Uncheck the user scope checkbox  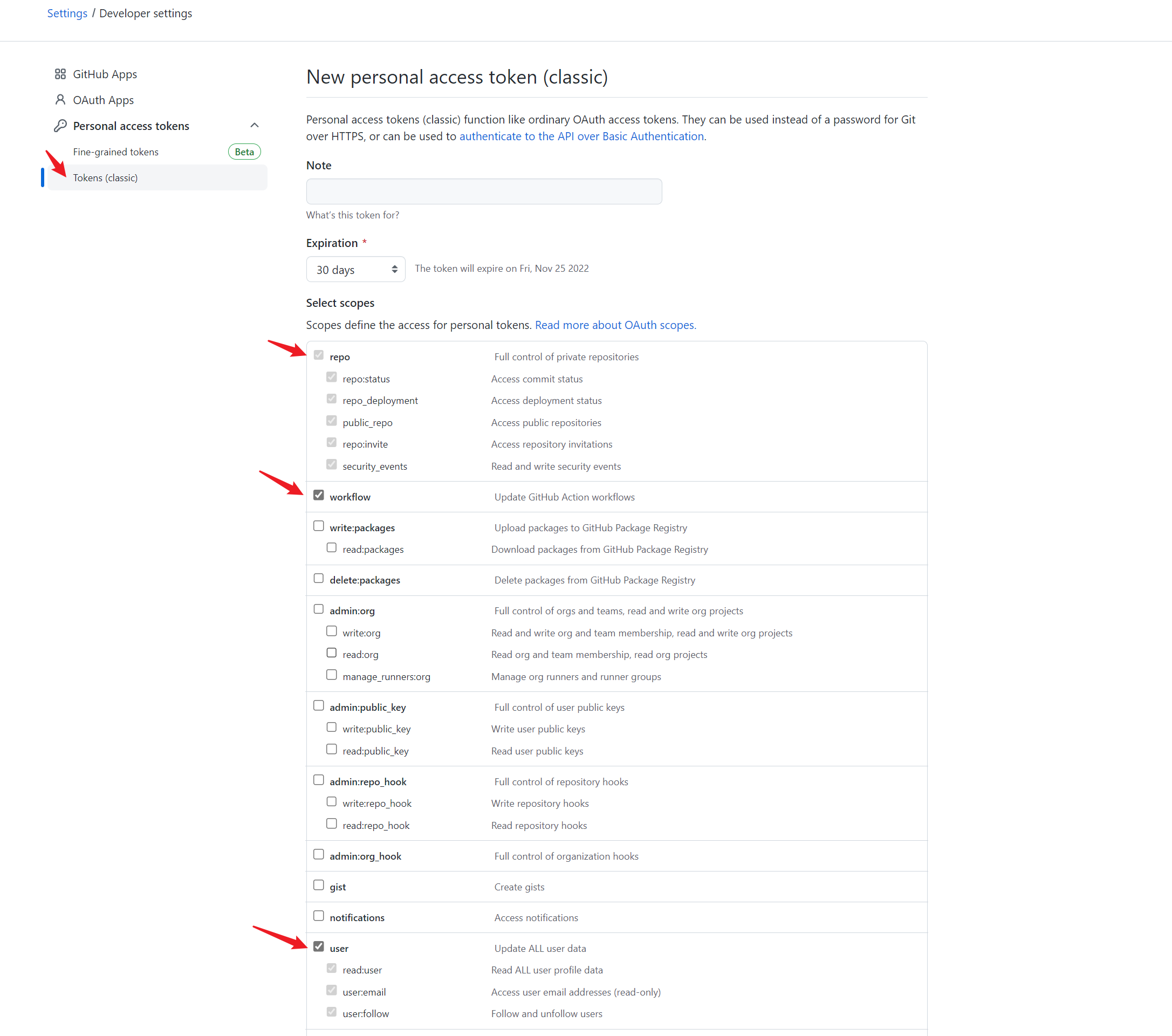319,946
